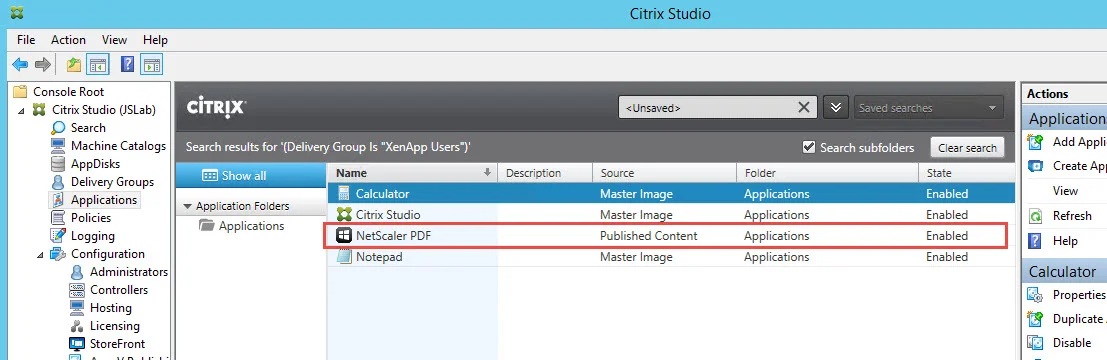Open the View menu
1107x360 pixels.
pos(114,40)
